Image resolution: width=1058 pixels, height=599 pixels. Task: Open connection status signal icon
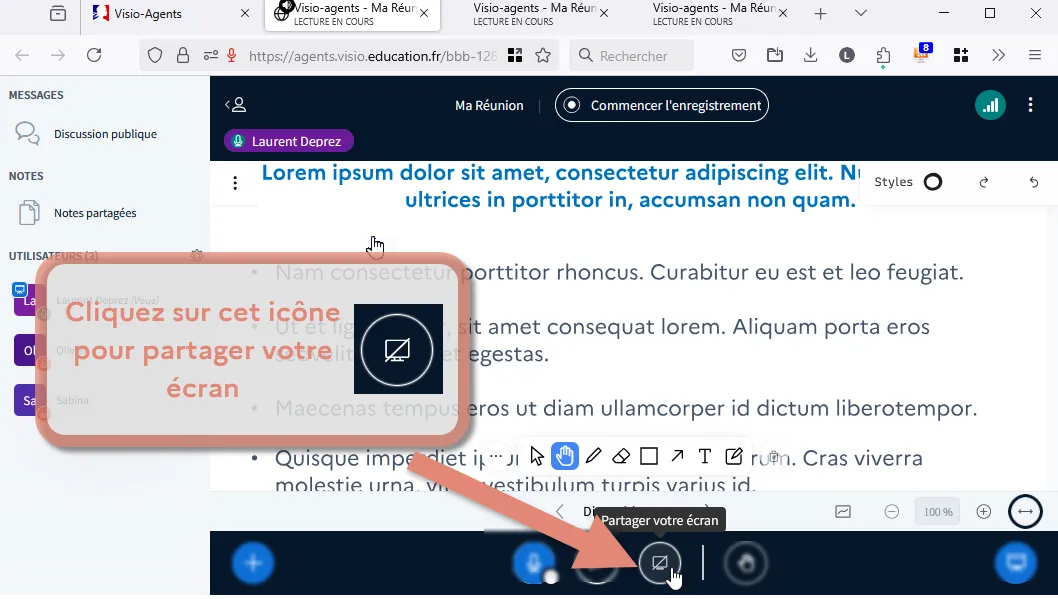(990, 105)
